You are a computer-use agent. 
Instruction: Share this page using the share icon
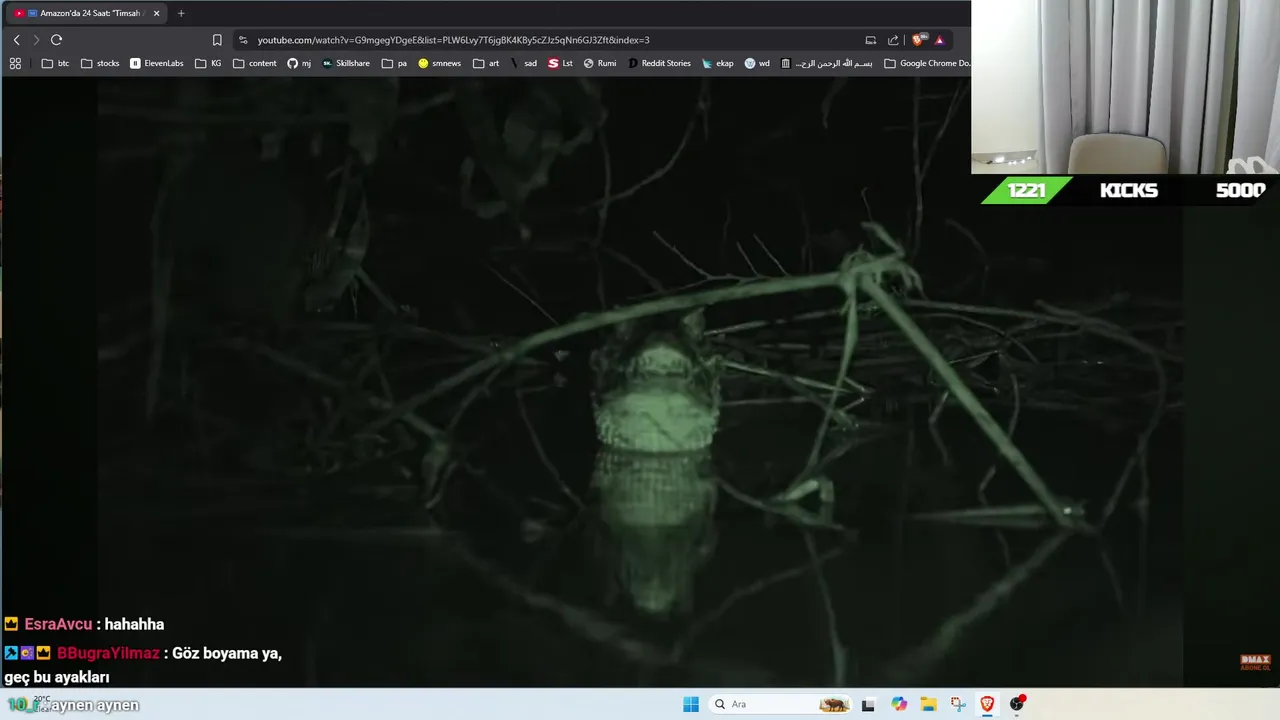click(x=893, y=40)
